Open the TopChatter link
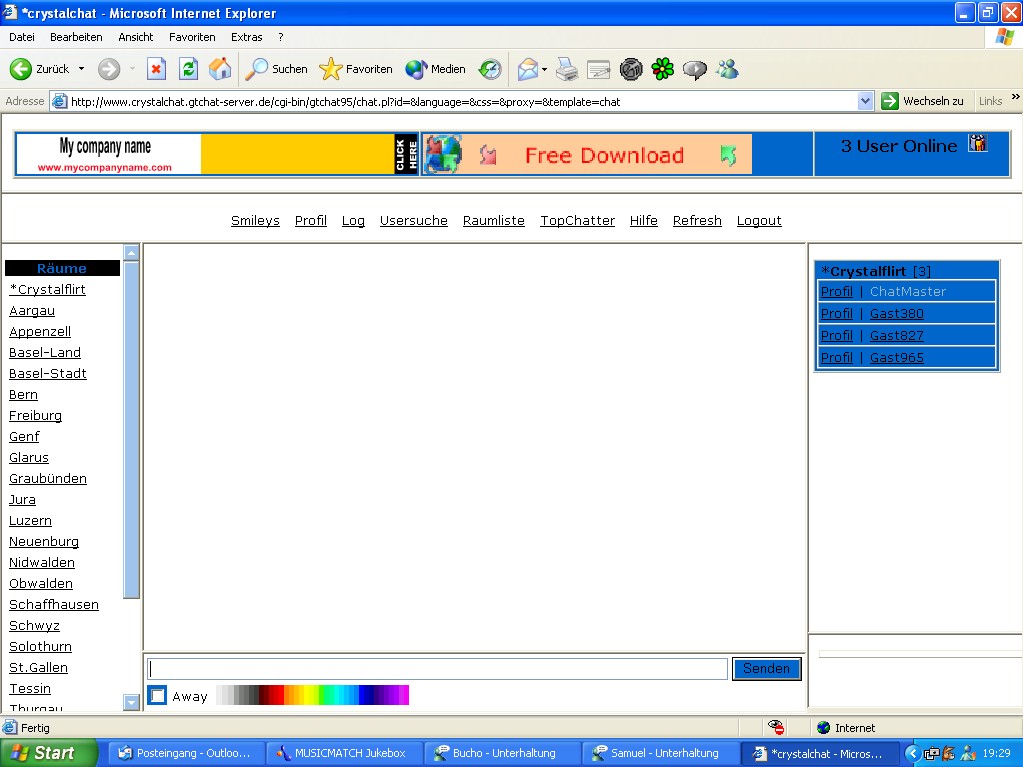This screenshot has width=1023, height=767. 577,221
